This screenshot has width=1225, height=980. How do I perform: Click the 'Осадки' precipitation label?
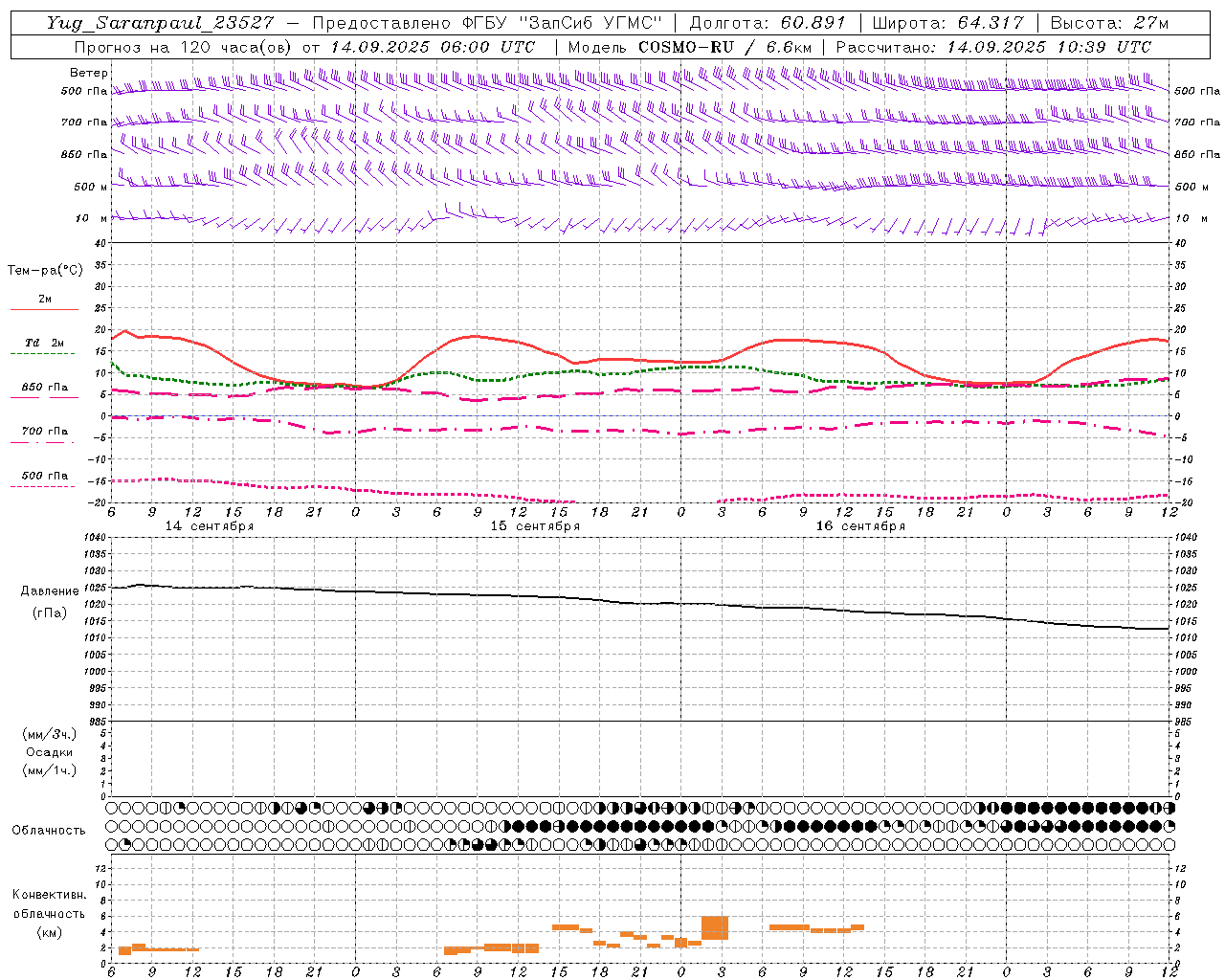point(50,752)
